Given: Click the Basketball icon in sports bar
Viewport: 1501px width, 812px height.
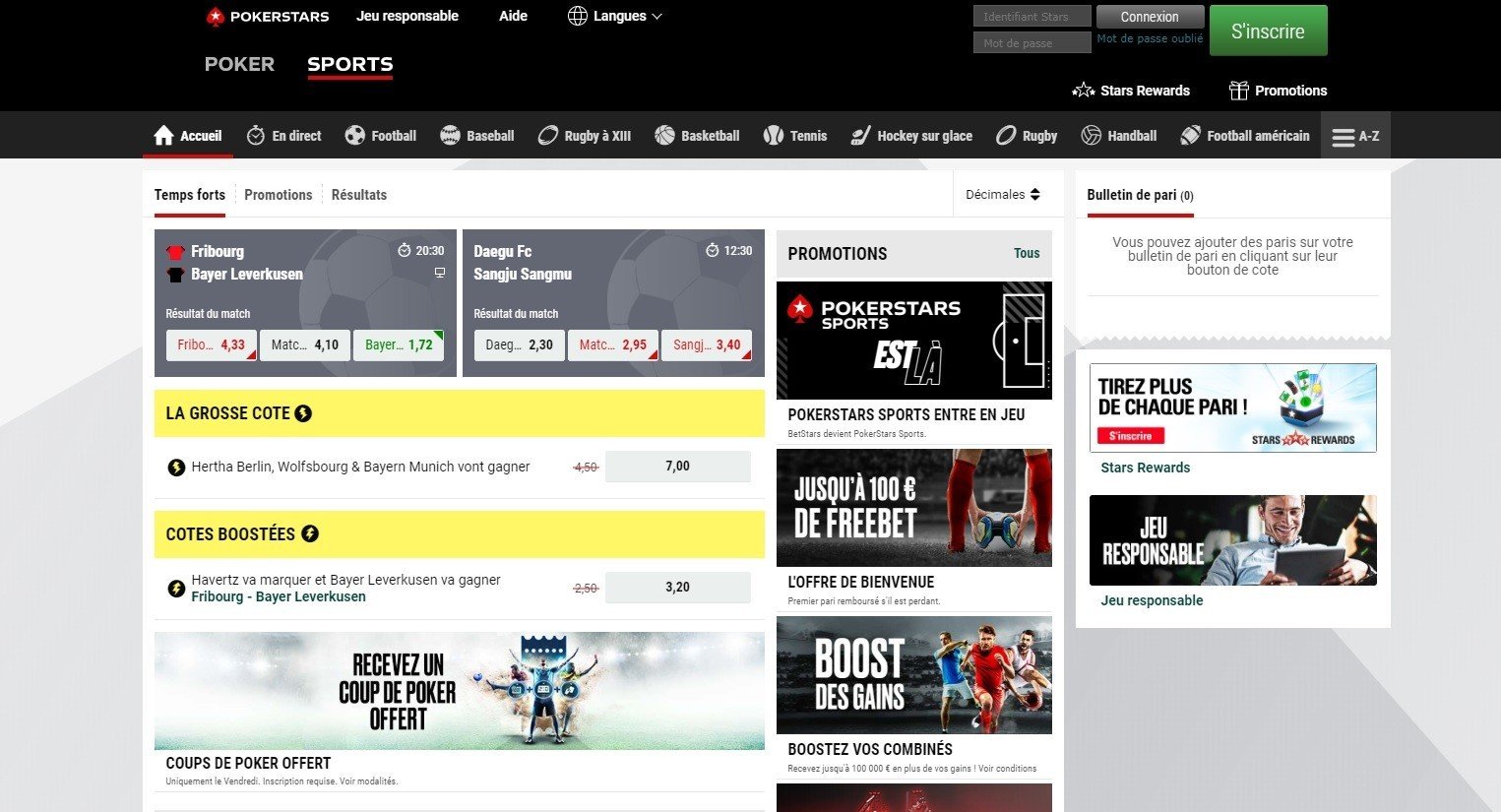Looking at the screenshot, I should click(664, 136).
